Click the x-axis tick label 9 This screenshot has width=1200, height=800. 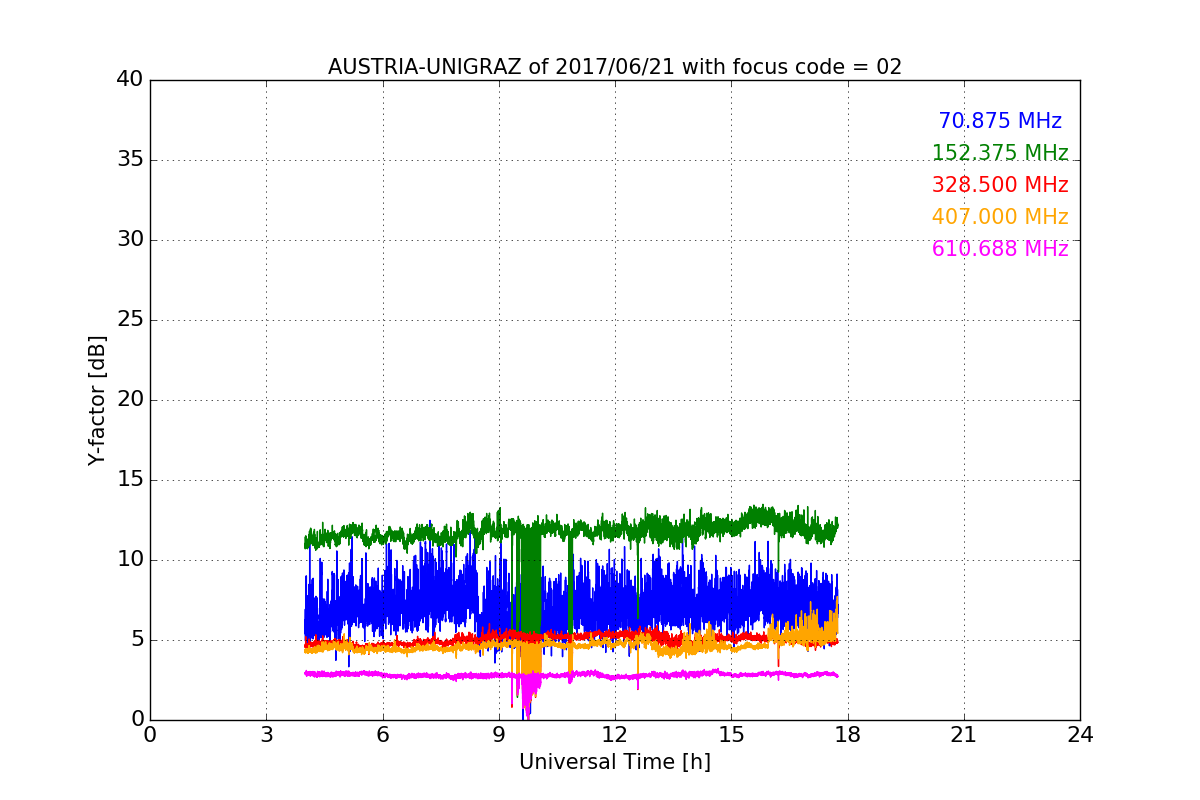point(499,735)
